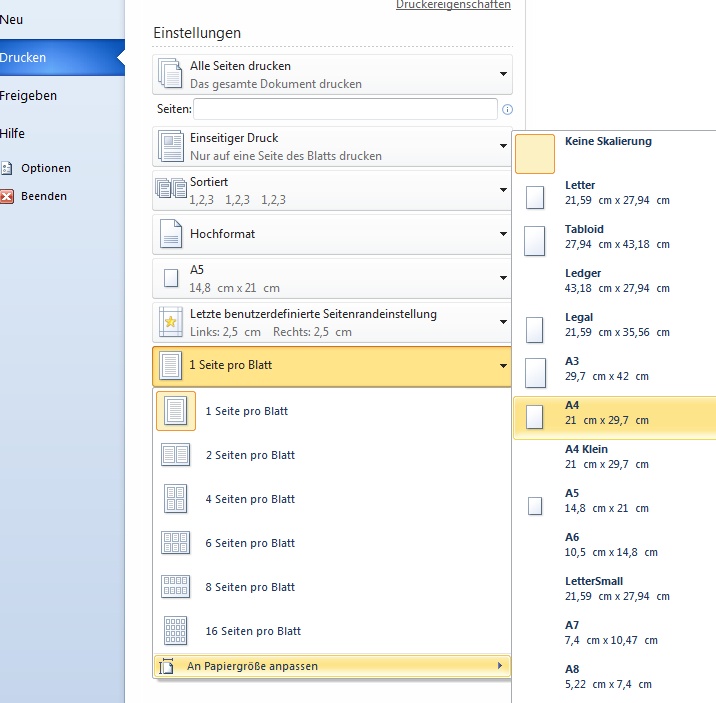The image size is (716, 703).
Task: Expand An Papiergröße anpassen submenu arrow
Action: point(500,666)
